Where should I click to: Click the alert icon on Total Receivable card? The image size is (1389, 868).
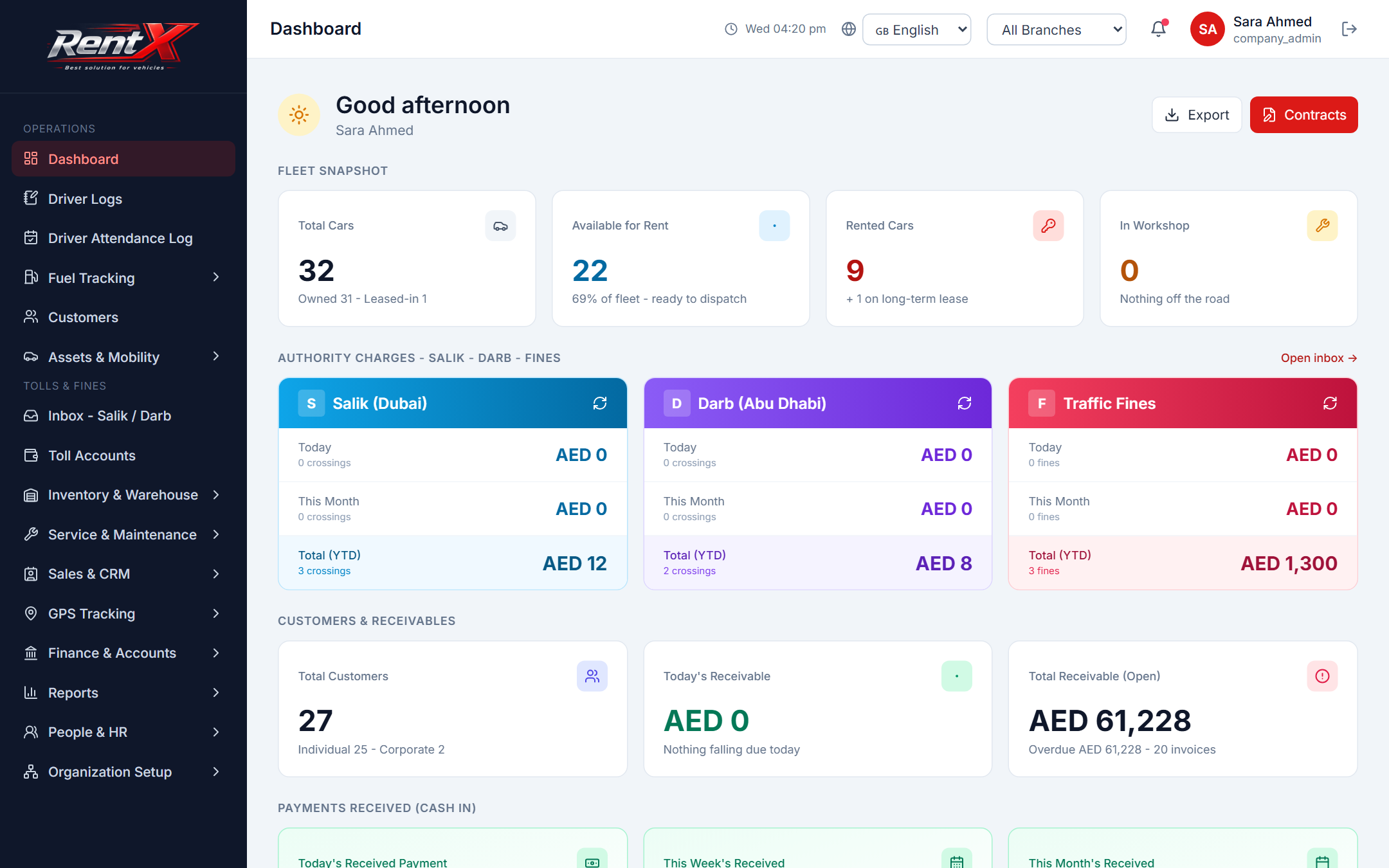[1322, 676]
